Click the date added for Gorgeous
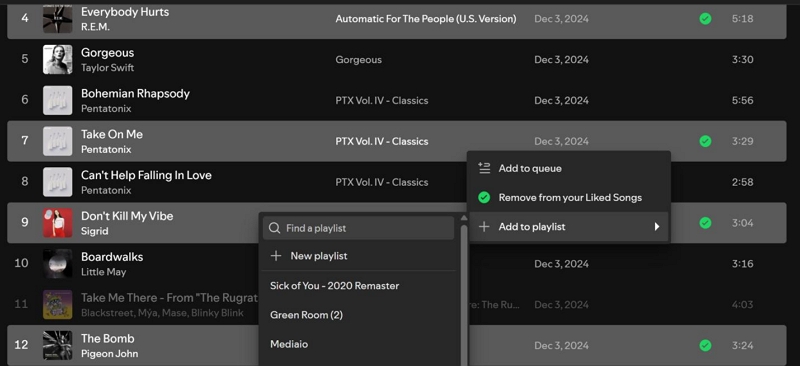The width and height of the screenshot is (800, 366). pyautogui.click(x=561, y=60)
